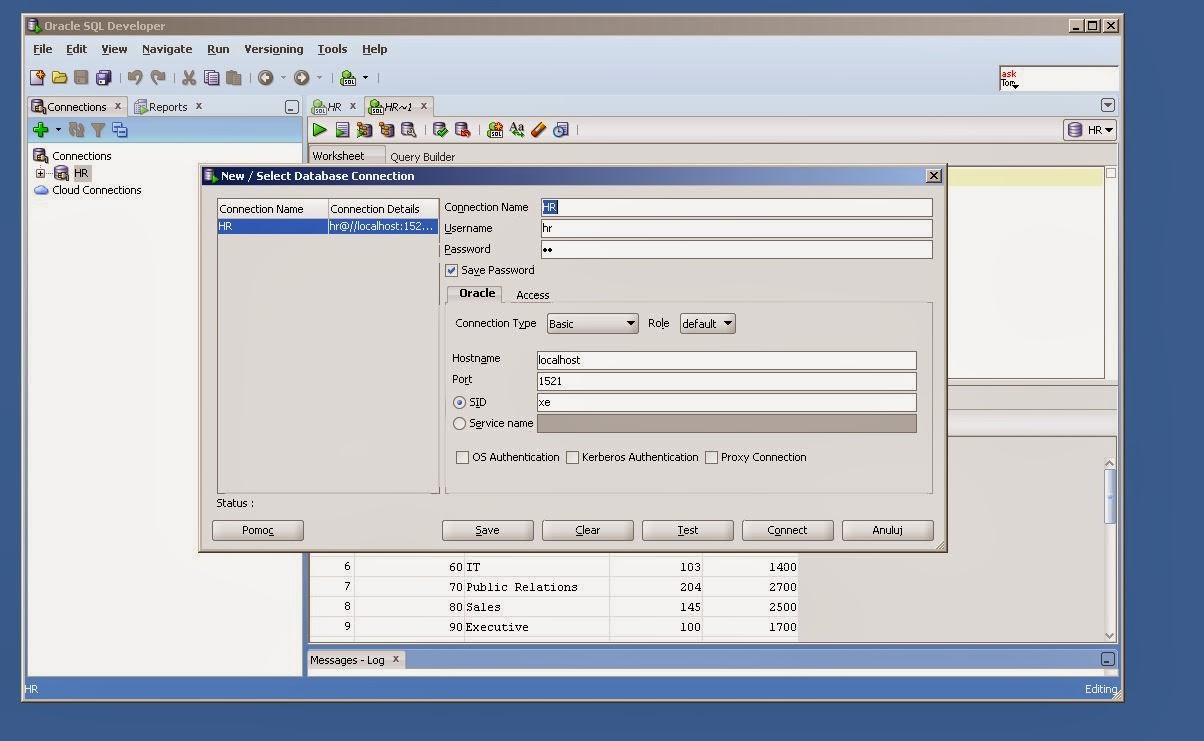Open Back button history dropdown arrow
Image resolution: width=1204 pixels, height=741 pixels.
[283, 78]
